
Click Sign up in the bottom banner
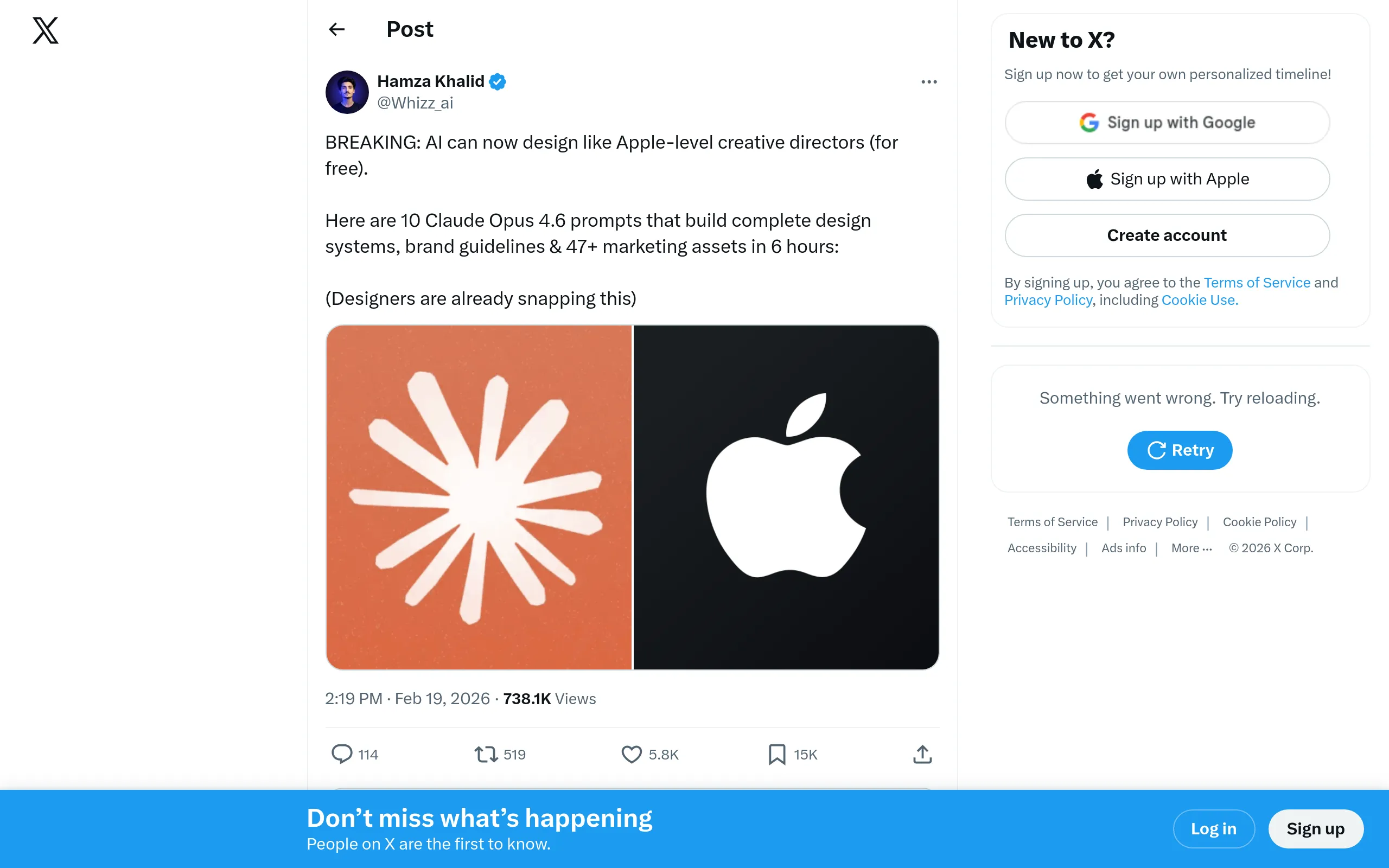pyautogui.click(x=1316, y=828)
